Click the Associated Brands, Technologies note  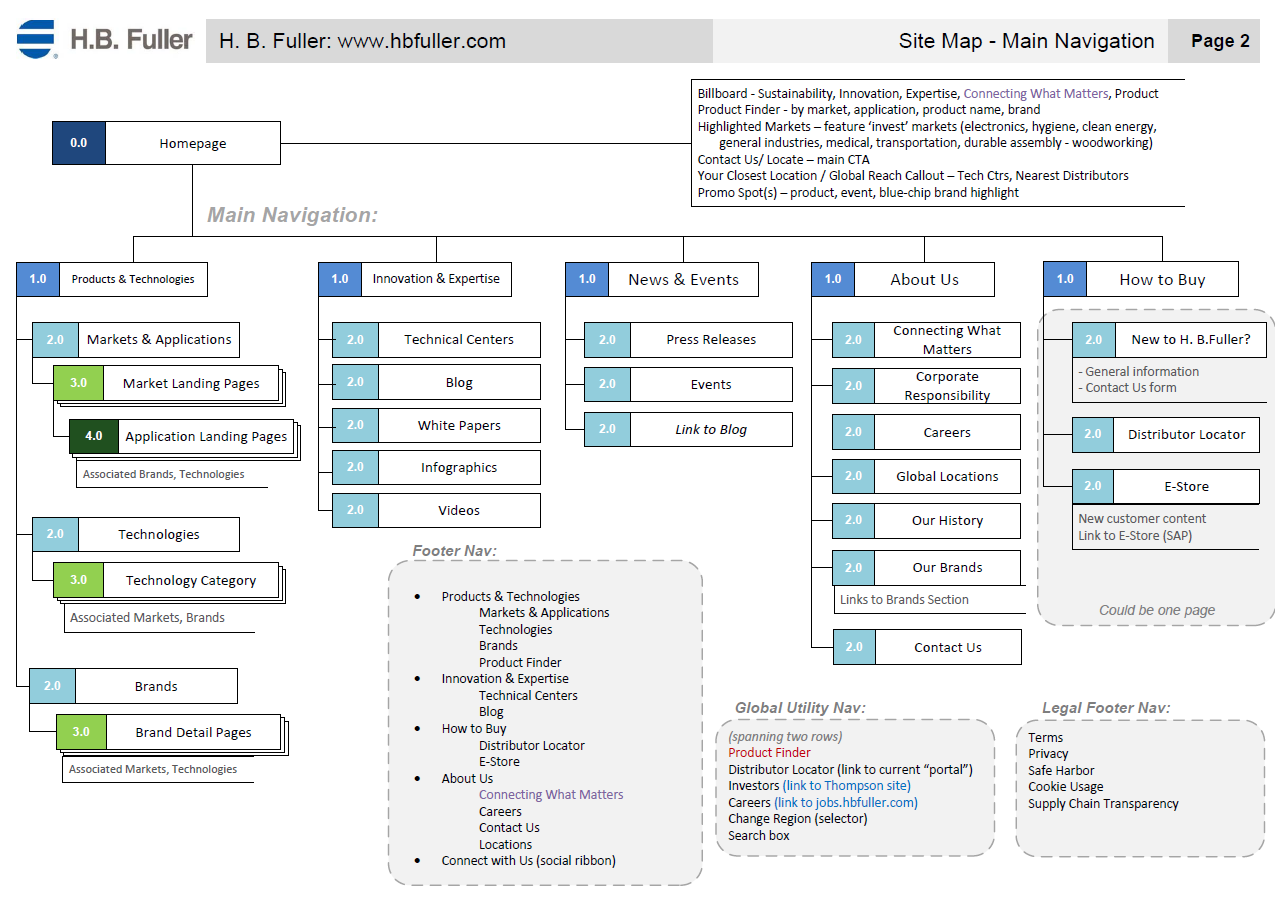pyautogui.click(x=163, y=474)
